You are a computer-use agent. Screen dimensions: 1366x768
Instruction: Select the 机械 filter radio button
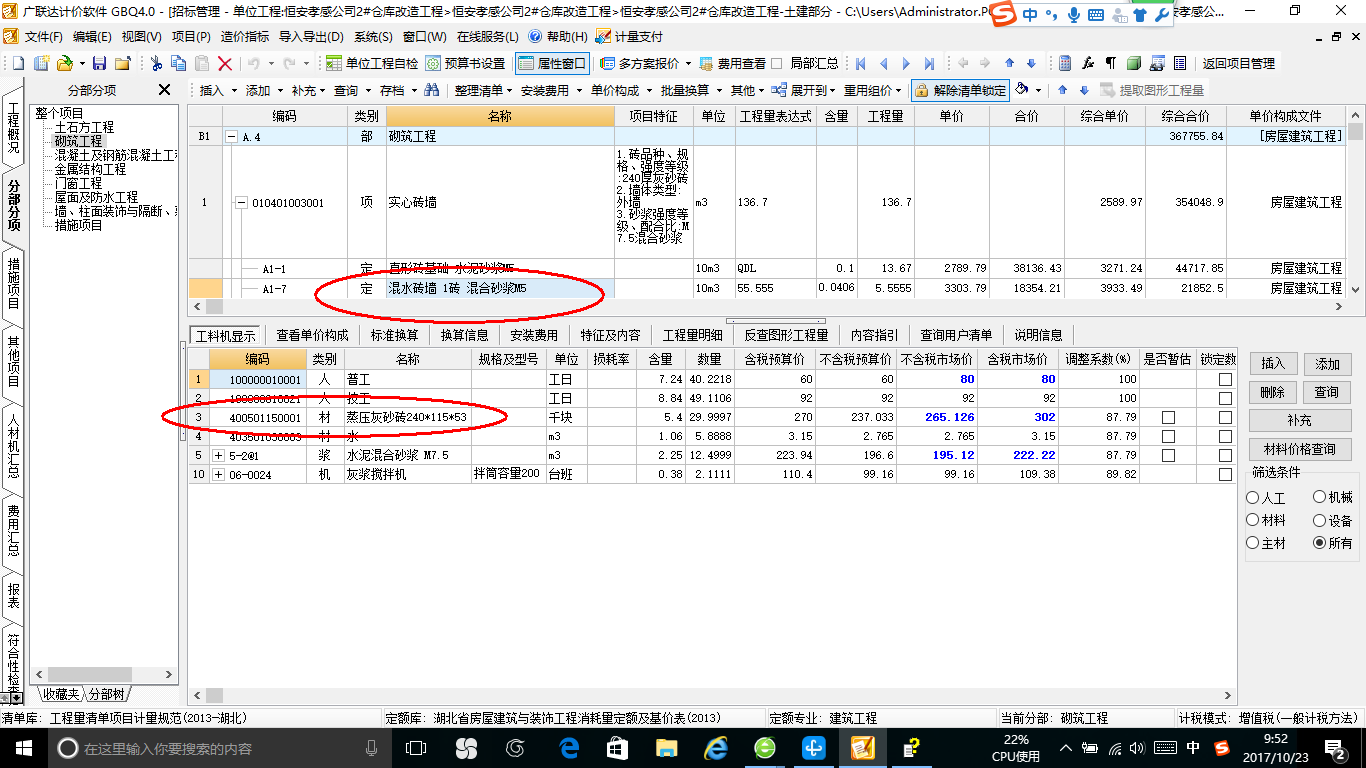[x=1320, y=497]
